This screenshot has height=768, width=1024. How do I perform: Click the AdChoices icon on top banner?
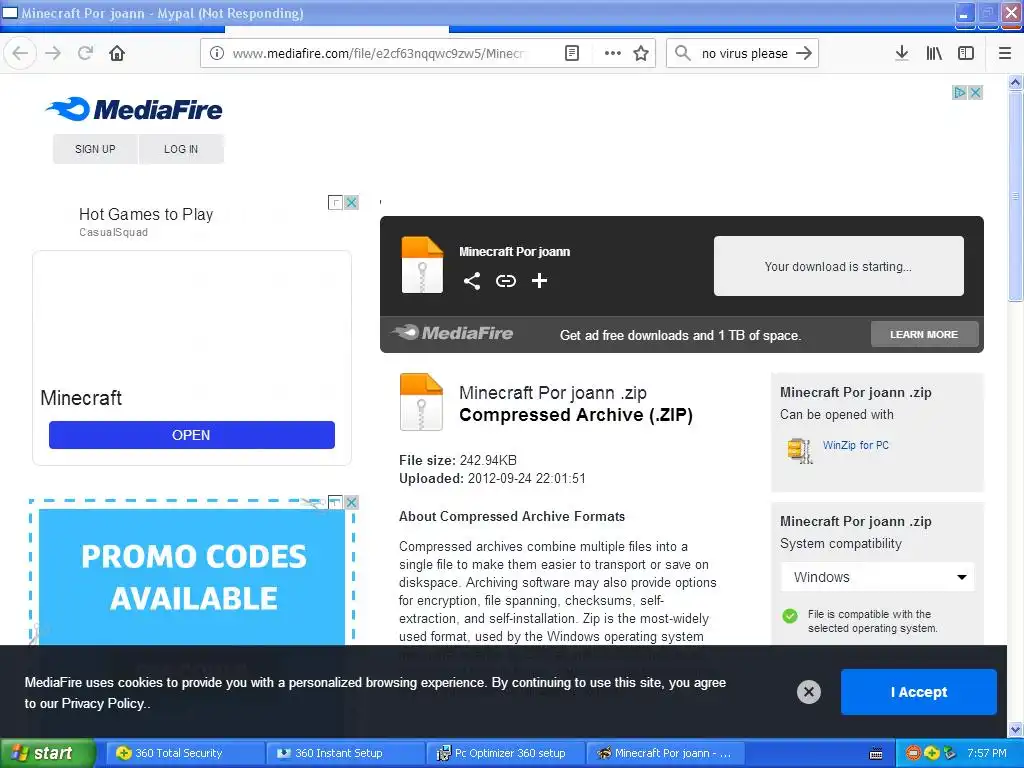[959, 93]
